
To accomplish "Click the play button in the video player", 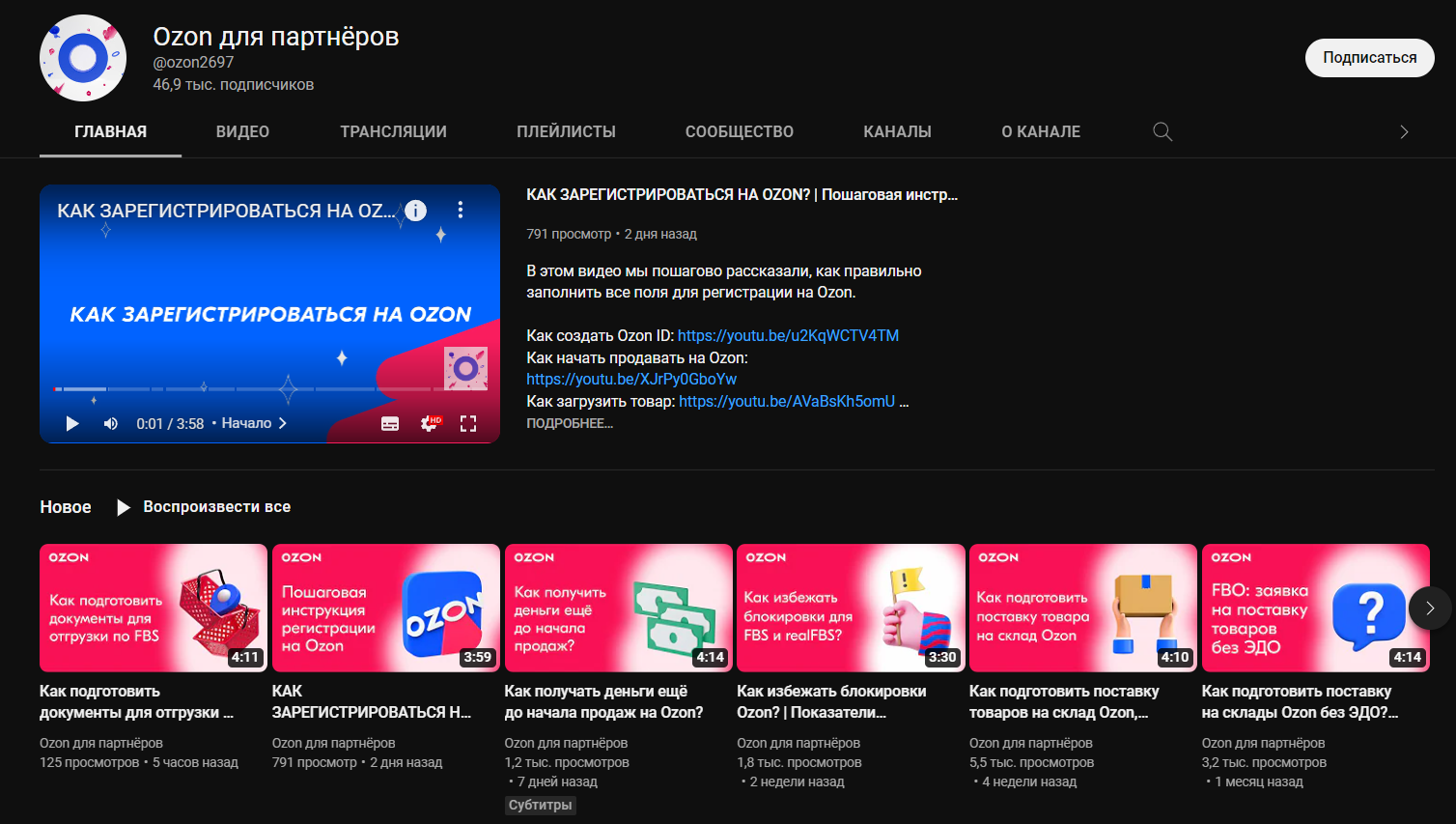I will coord(71,423).
